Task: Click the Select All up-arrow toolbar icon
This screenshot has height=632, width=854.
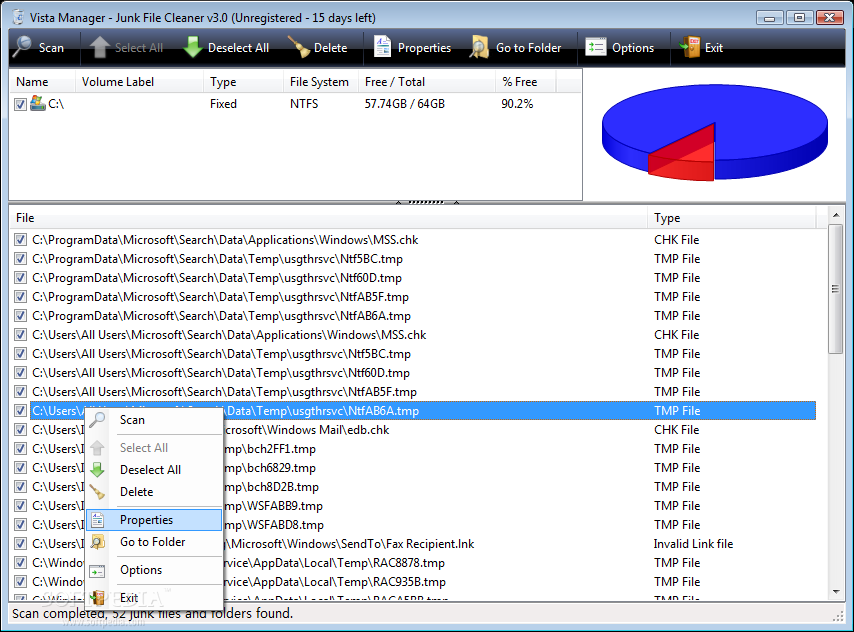Action: pos(99,47)
